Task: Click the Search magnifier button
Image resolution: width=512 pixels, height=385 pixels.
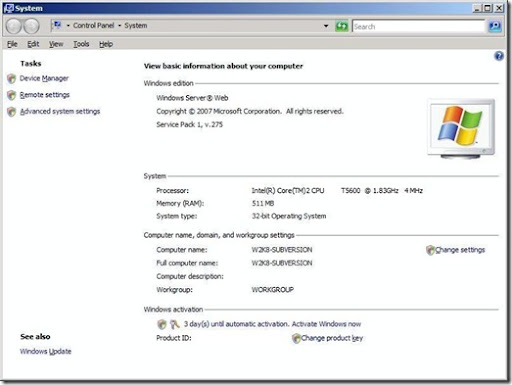Action: 495,26
